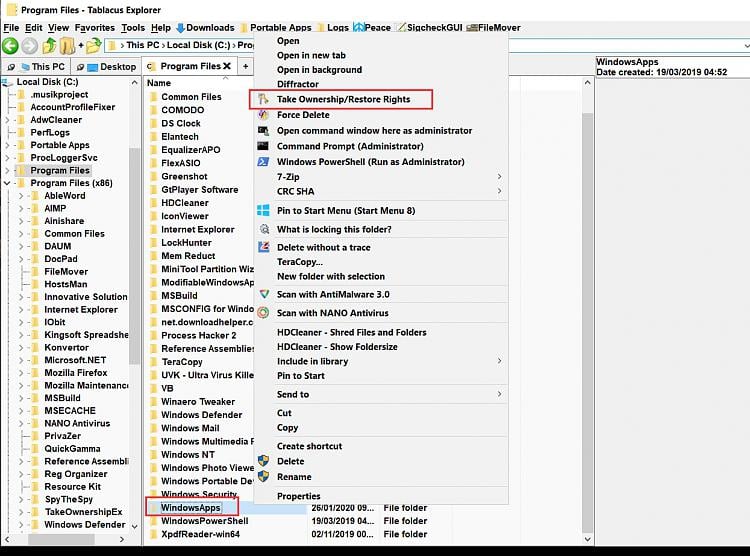The width and height of the screenshot is (750, 556).
Task: Collapse Program Files (x86) tree node
Action: pyautogui.click(x=7, y=183)
